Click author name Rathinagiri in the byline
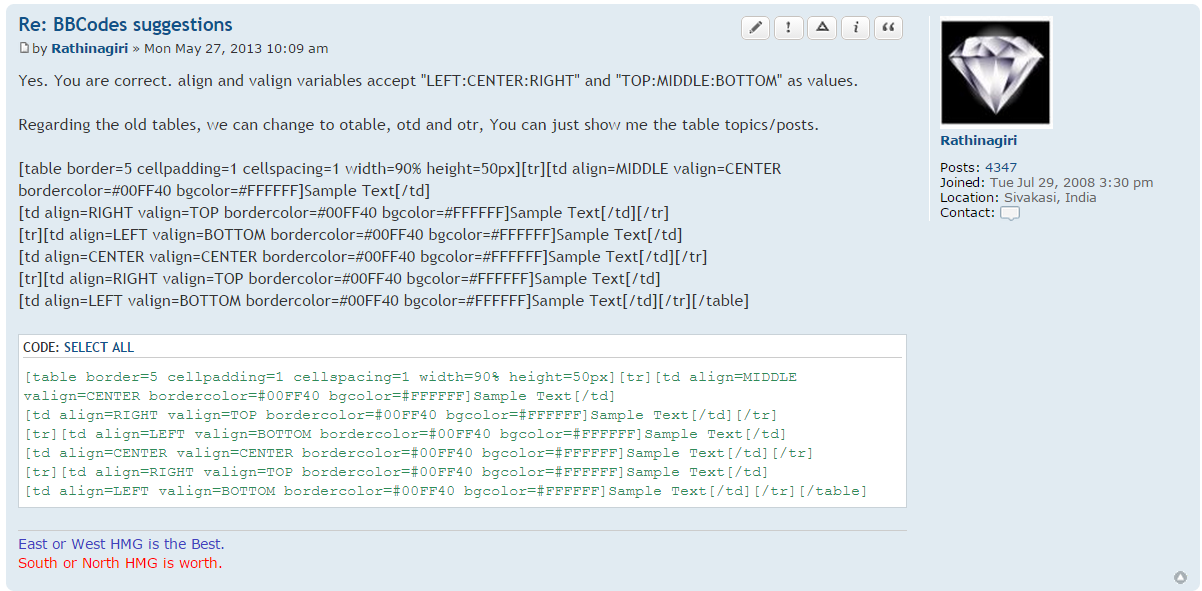Screen dimensions: 1202x591 90,48
